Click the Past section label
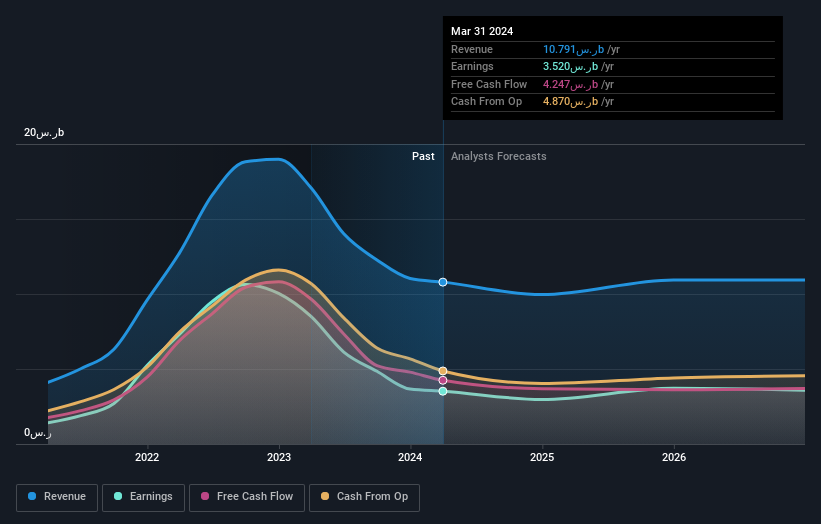821x524 pixels. 423,156
